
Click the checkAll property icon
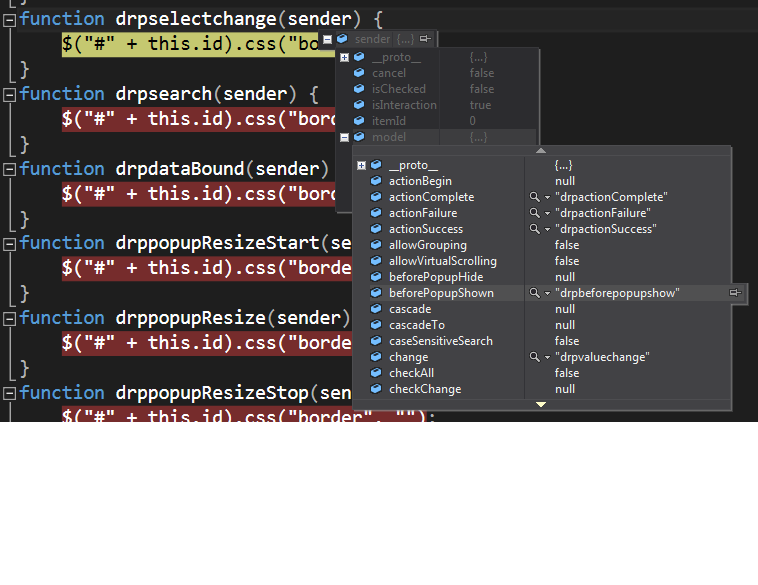click(376, 372)
